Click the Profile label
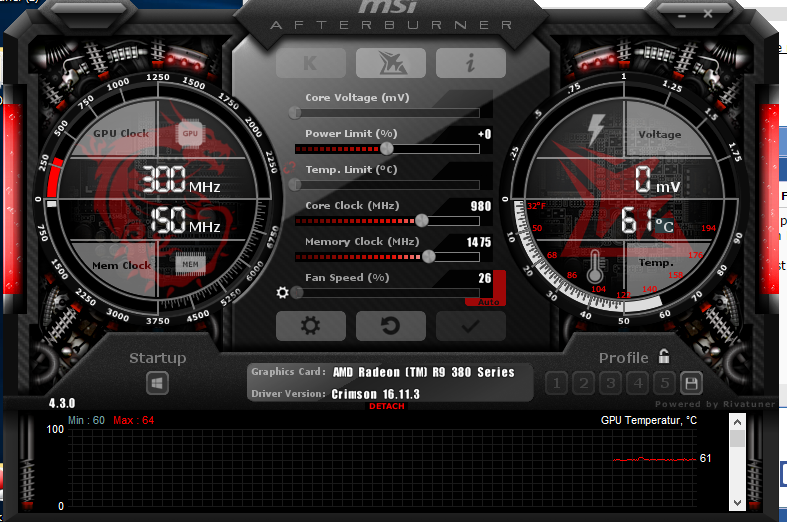 (623, 358)
